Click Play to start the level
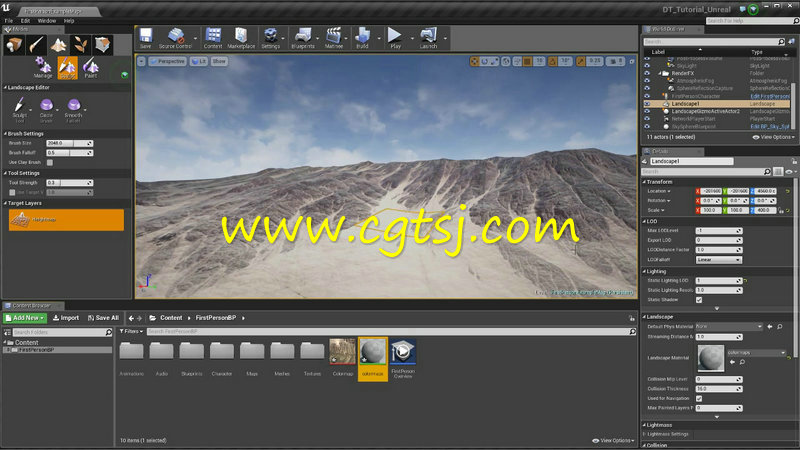Image resolution: width=800 pixels, height=450 pixels. (395, 38)
